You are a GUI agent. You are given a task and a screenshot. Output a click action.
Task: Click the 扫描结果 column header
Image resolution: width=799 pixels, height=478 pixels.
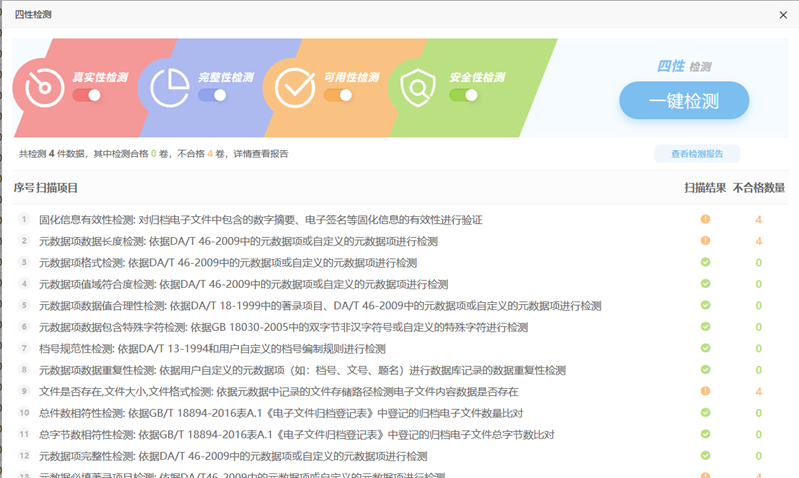(x=705, y=188)
